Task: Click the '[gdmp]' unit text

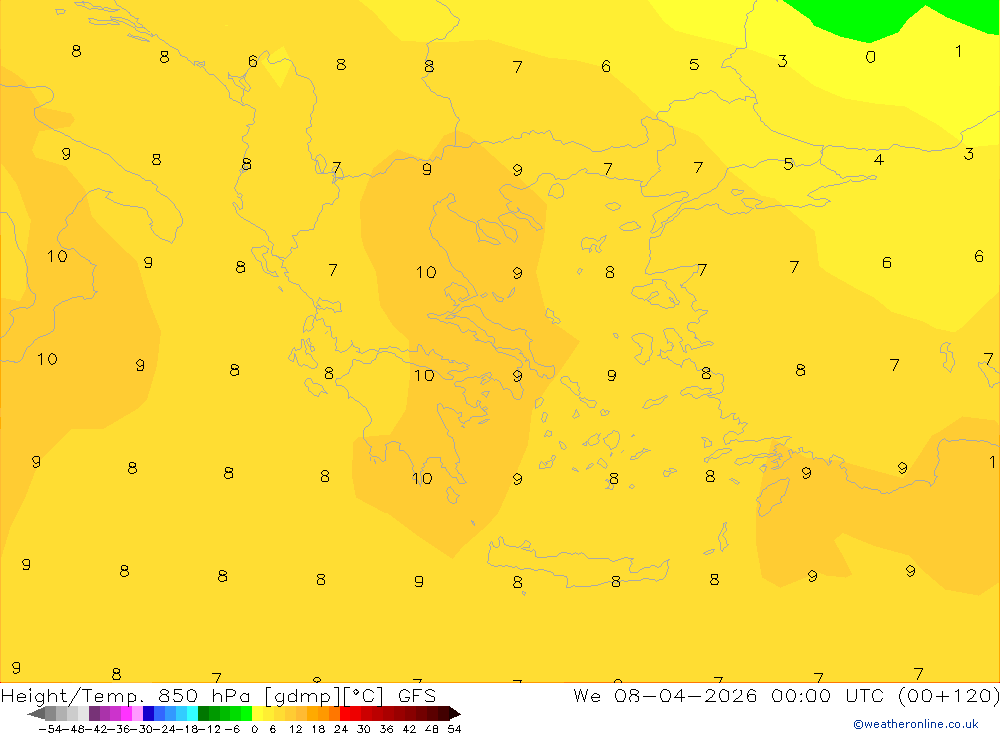Action: (302, 697)
